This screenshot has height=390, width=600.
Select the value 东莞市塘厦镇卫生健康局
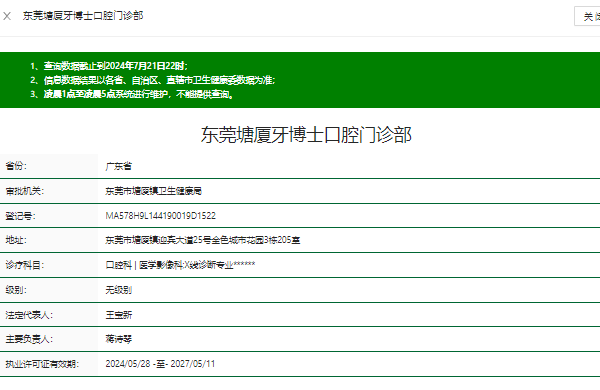tap(153, 191)
